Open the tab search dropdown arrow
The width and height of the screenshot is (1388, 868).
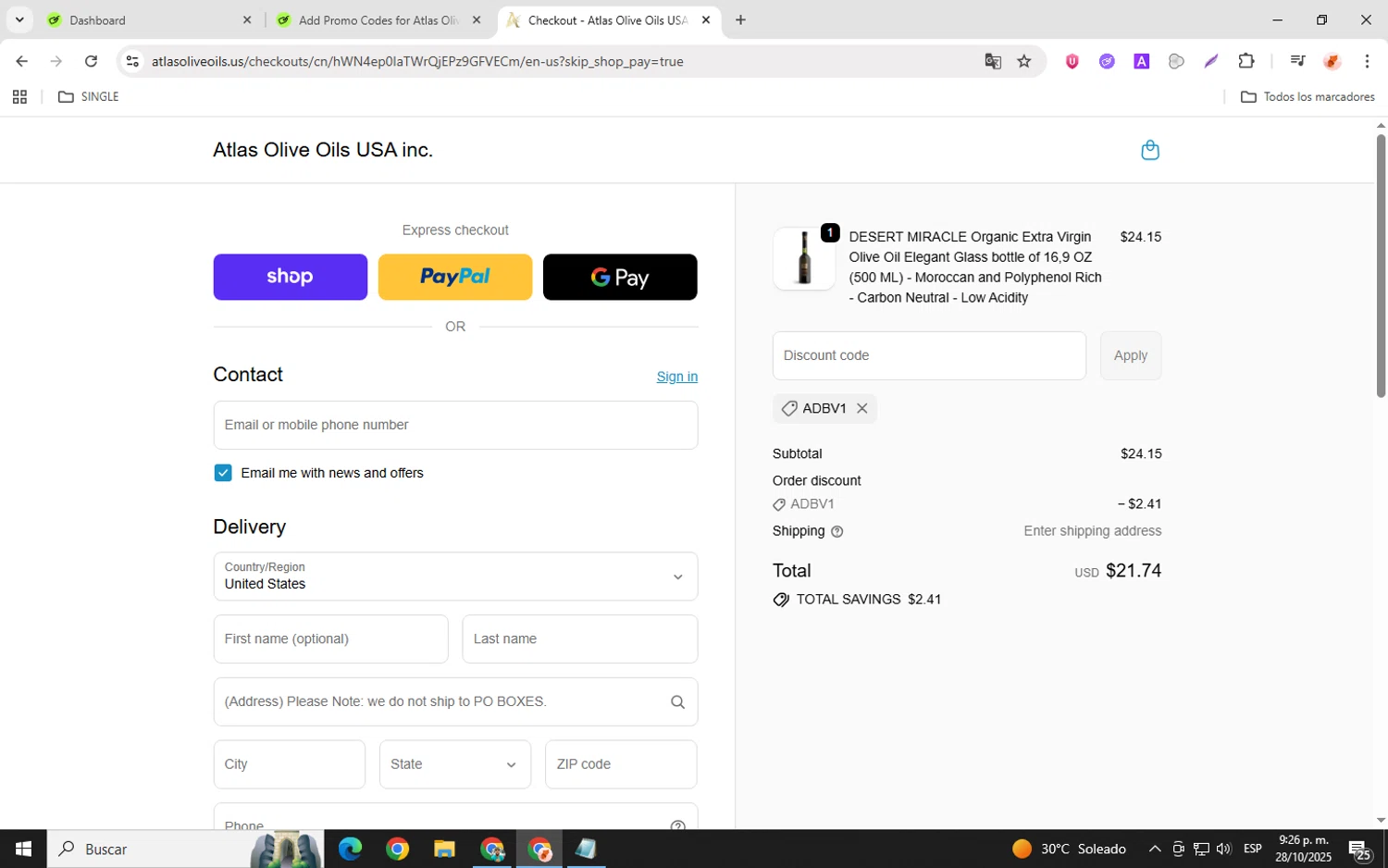point(19,19)
